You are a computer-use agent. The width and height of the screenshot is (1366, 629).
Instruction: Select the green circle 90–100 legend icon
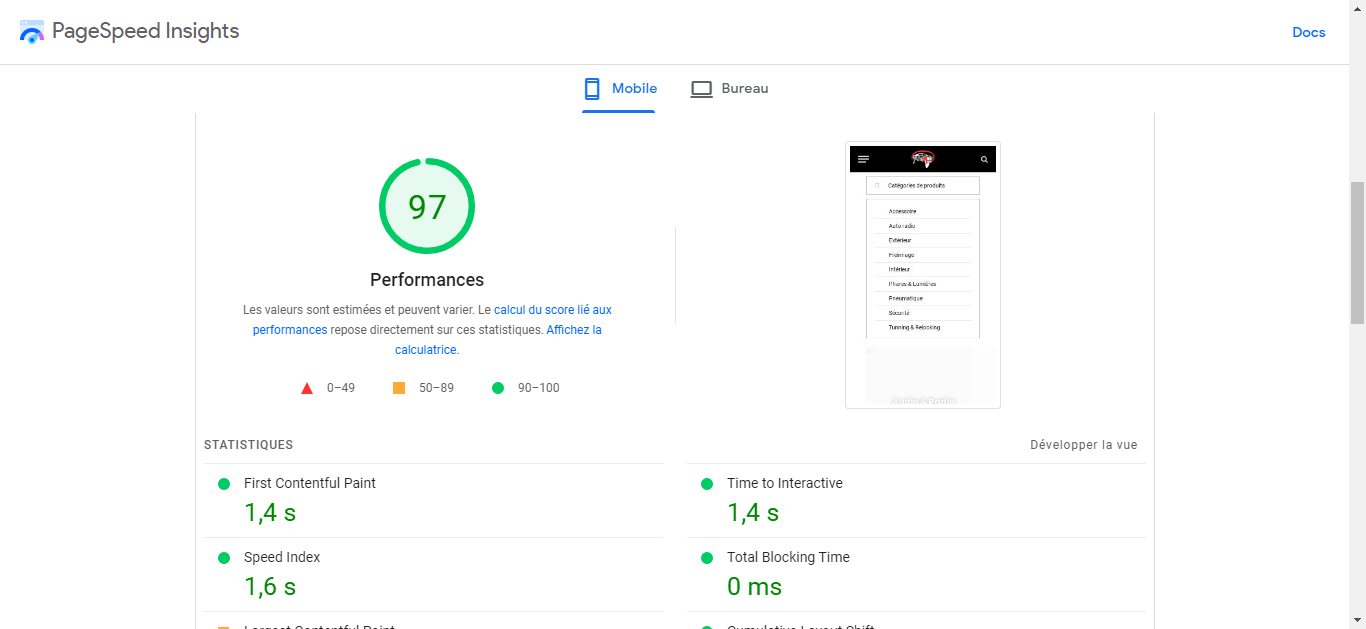[498, 388]
